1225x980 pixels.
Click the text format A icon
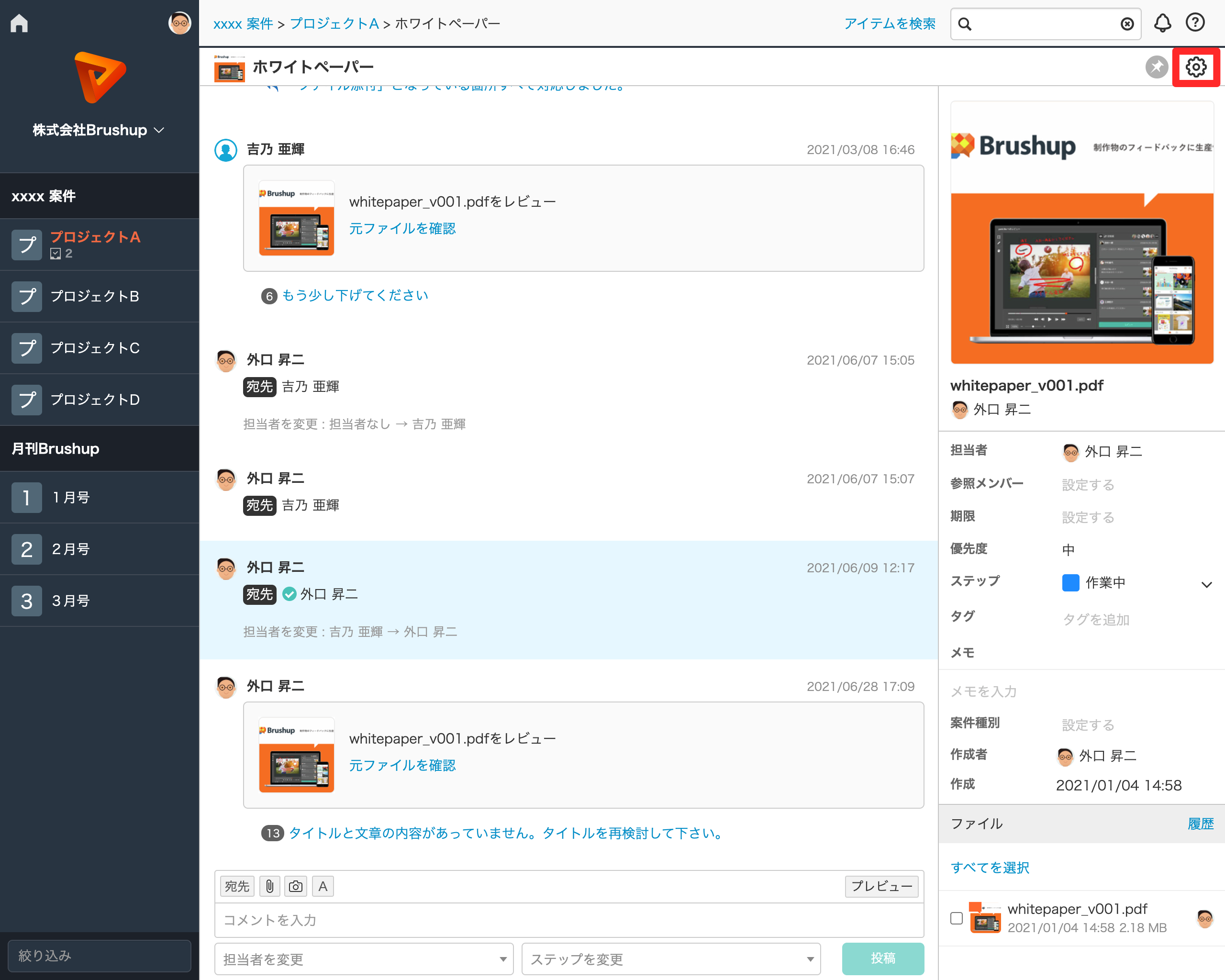[323, 886]
